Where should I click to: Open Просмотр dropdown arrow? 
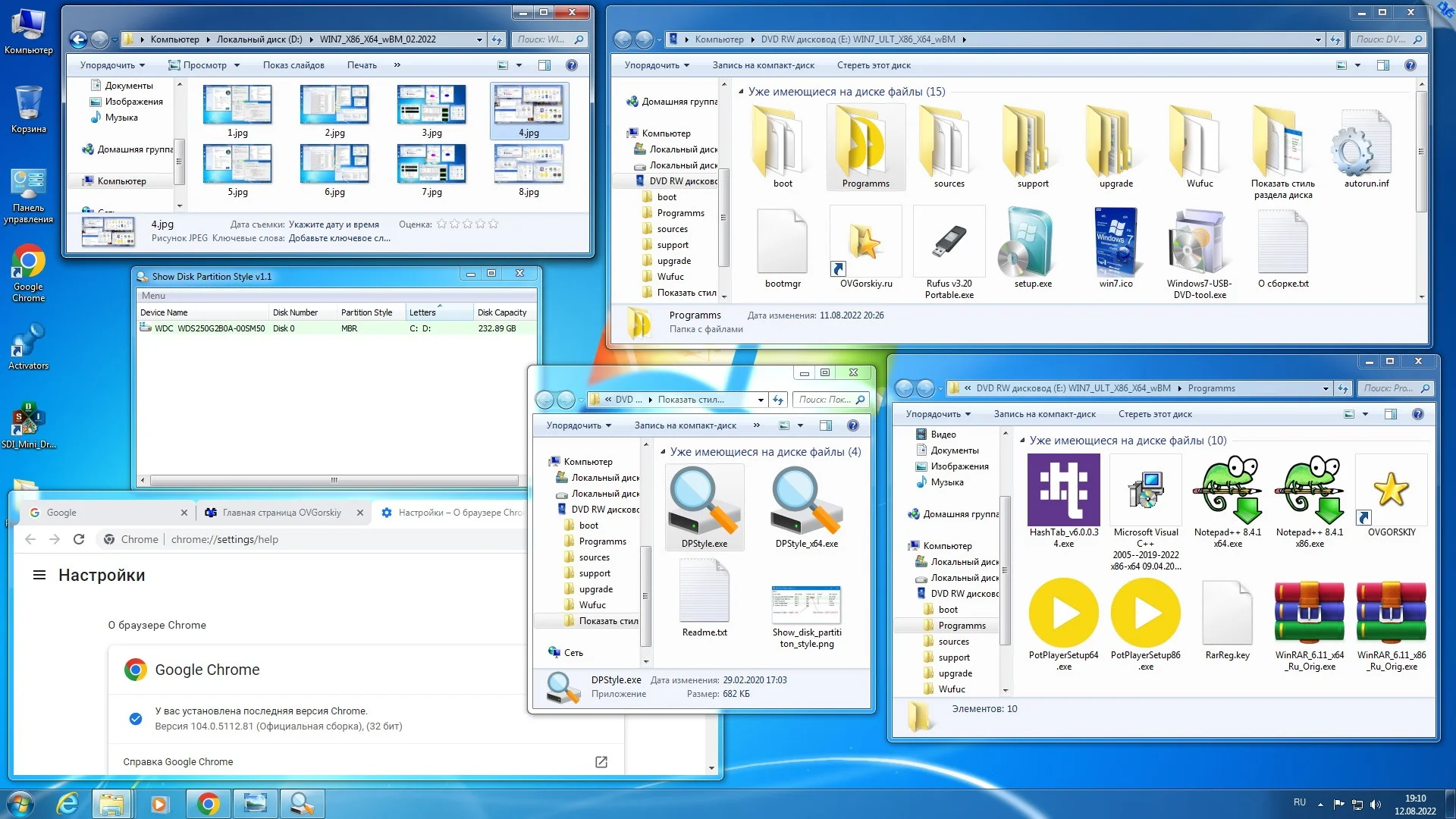pyautogui.click(x=237, y=65)
